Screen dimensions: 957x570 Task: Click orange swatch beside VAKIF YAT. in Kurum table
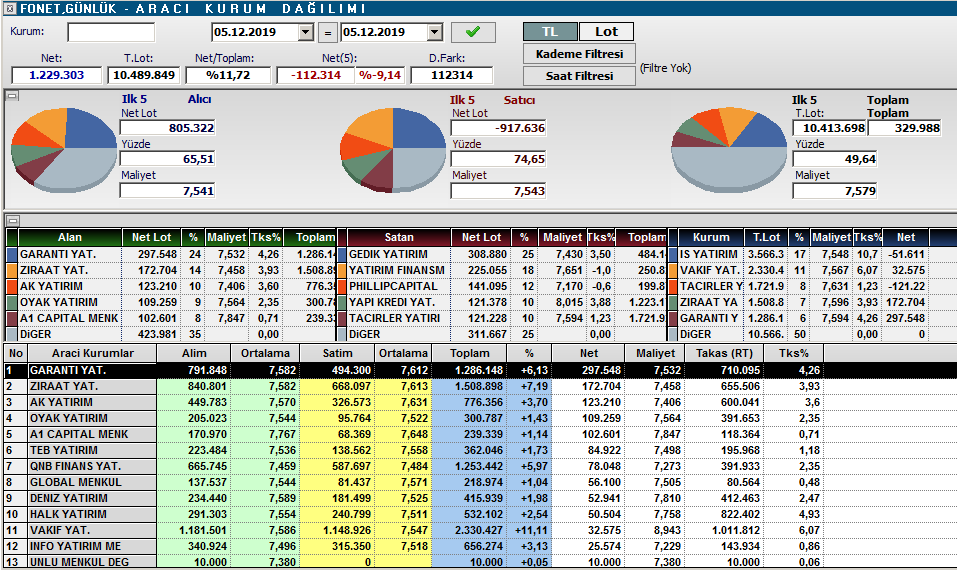click(x=673, y=270)
